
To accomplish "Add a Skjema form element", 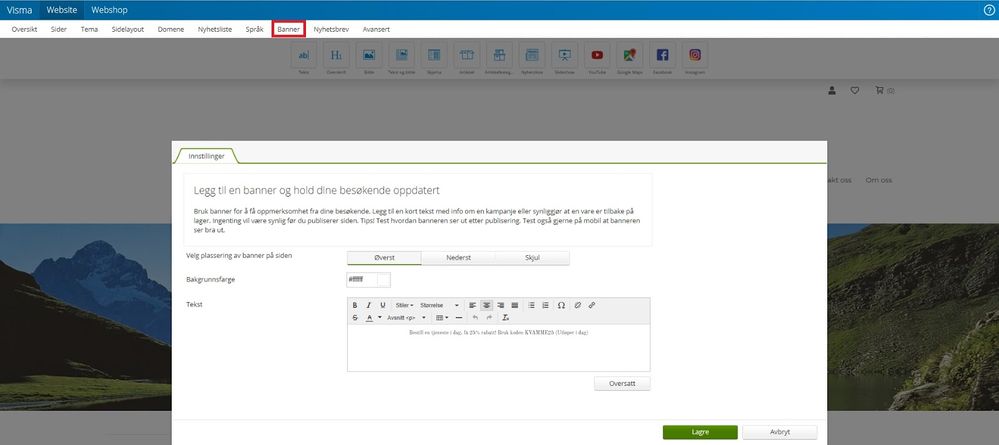I will (x=434, y=55).
